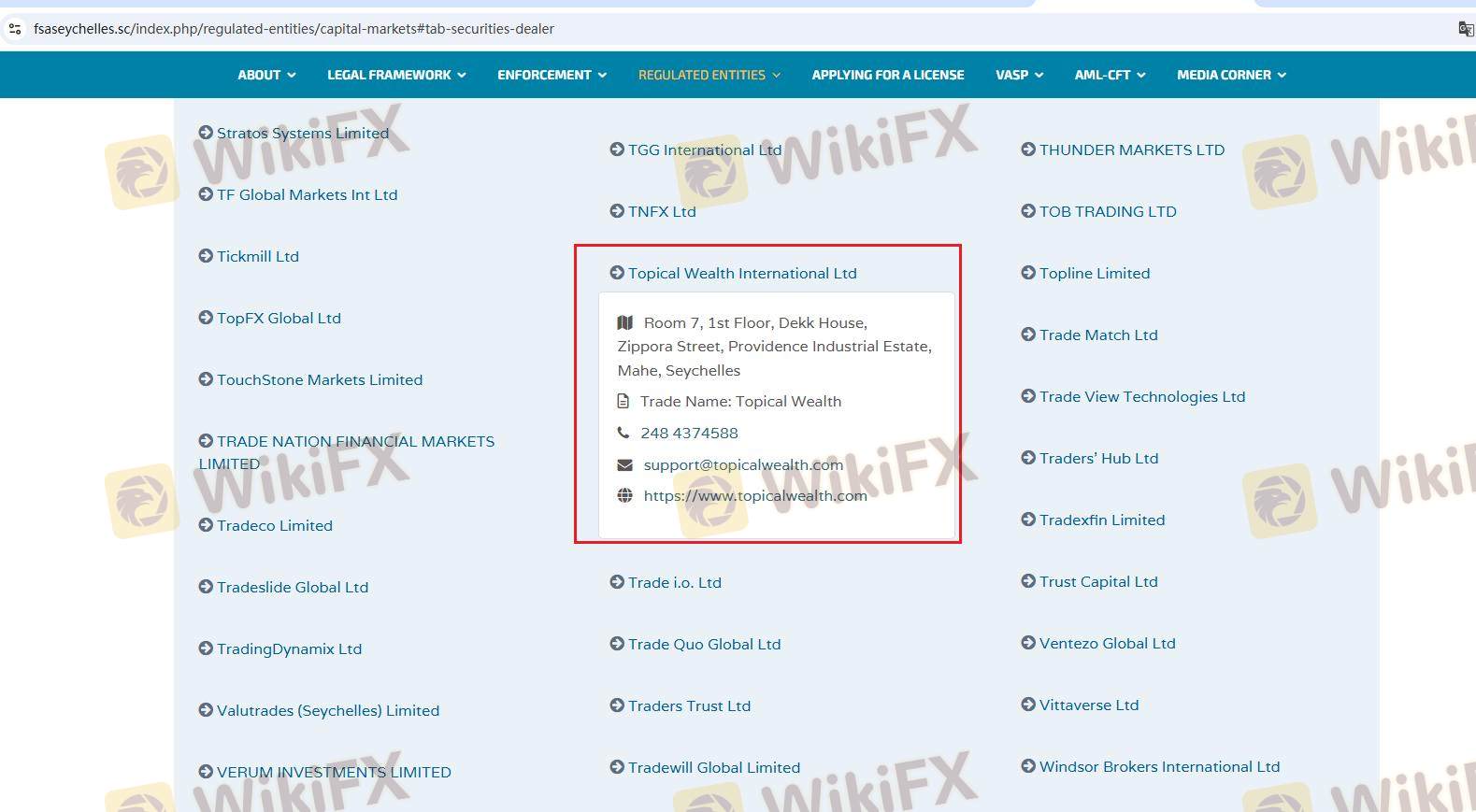Open the MEDIA CORNER dropdown
The height and width of the screenshot is (812, 1476).
tap(1231, 75)
